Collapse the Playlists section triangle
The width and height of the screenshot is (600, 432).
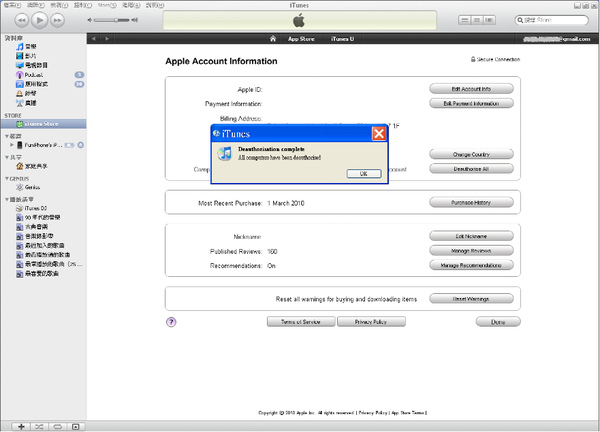tap(7, 199)
